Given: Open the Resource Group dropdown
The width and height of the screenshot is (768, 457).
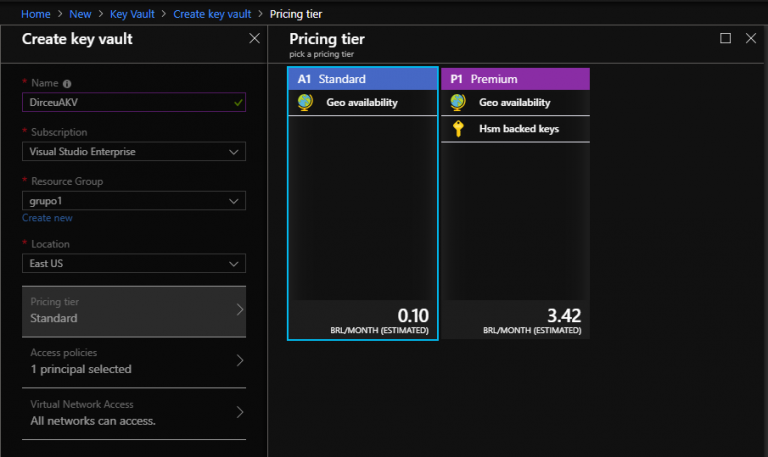Looking at the screenshot, I should (x=133, y=201).
